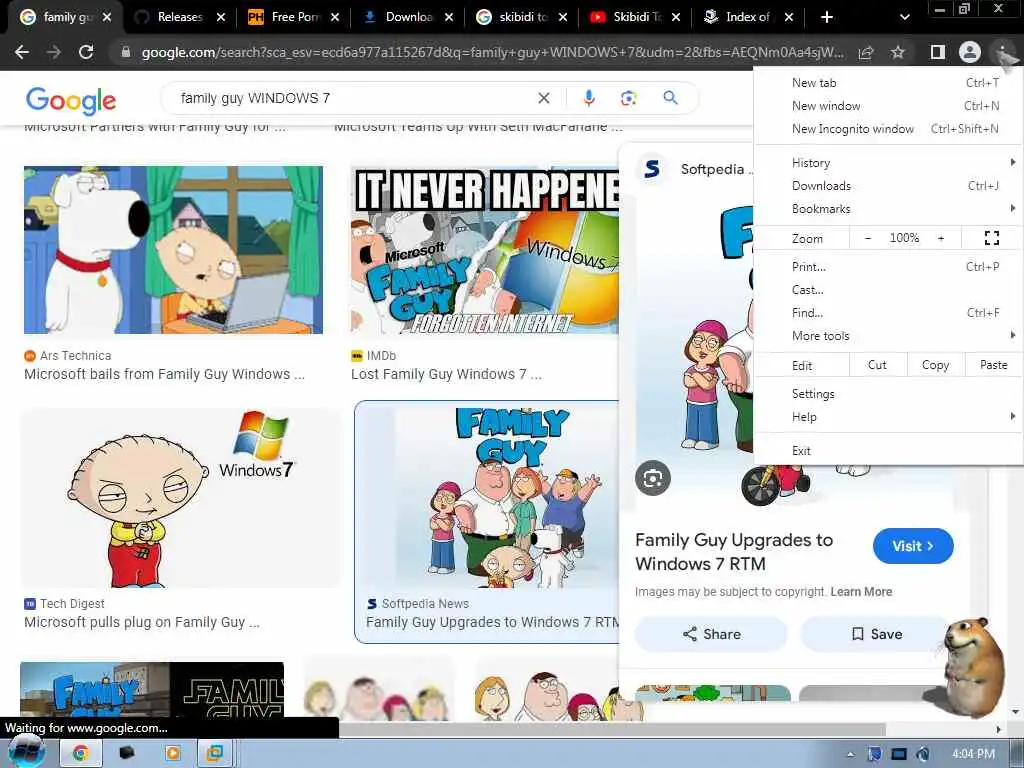Click the Lens icon on the preview image
1024x768 pixels.
click(x=652, y=478)
